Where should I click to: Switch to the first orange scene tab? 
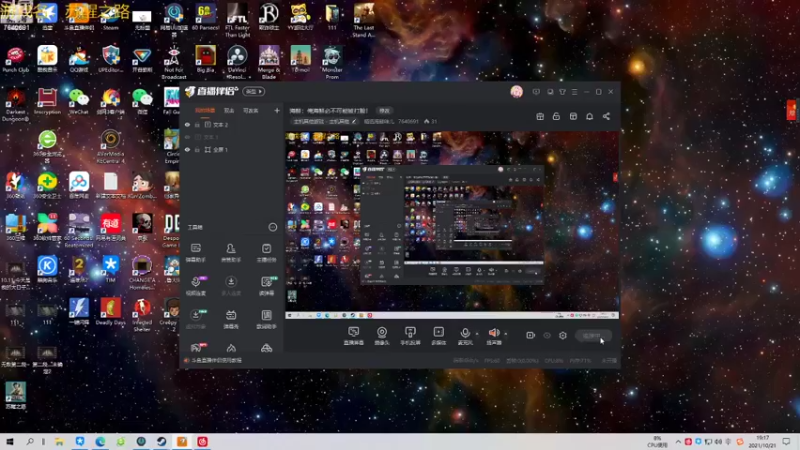tap(205, 110)
